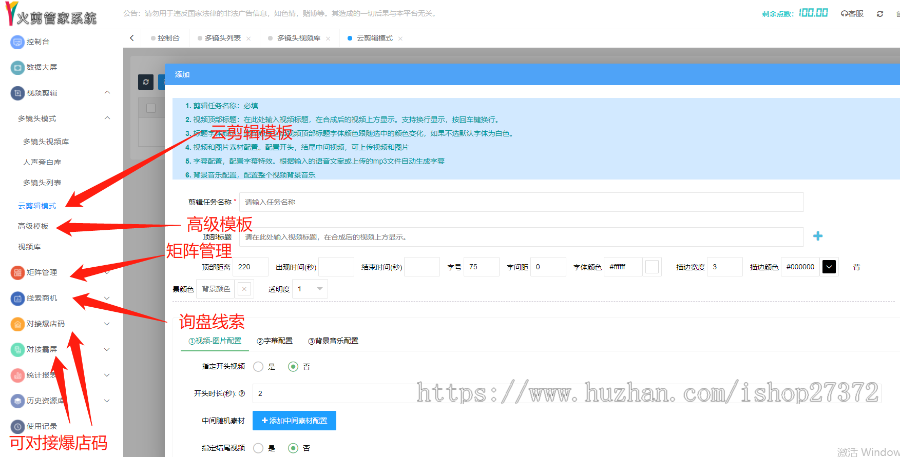
Task: Select 是 radio for fixed opening video
Action: coord(257,366)
